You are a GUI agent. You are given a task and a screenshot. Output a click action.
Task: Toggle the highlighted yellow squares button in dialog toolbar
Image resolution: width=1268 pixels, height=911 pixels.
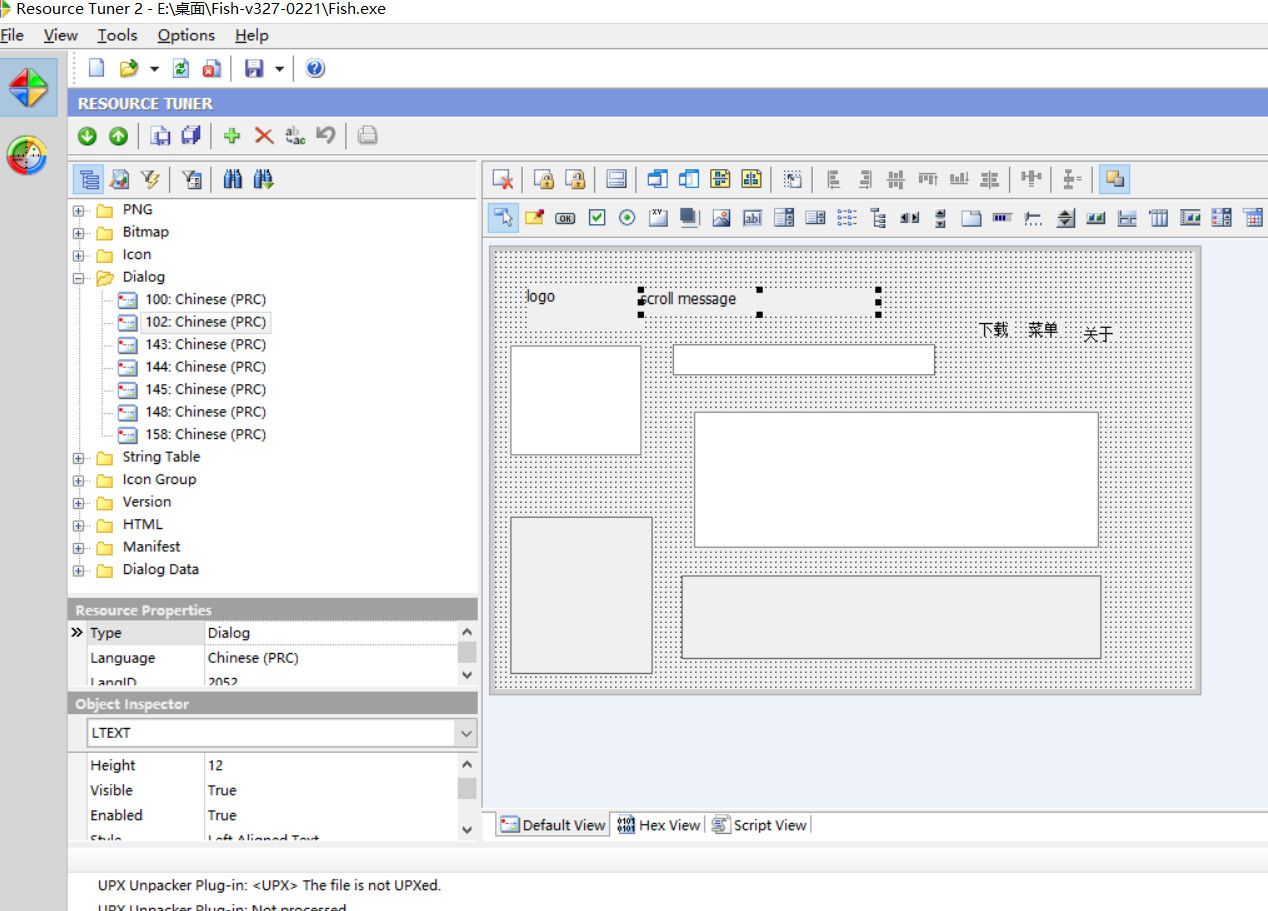point(1115,180)
